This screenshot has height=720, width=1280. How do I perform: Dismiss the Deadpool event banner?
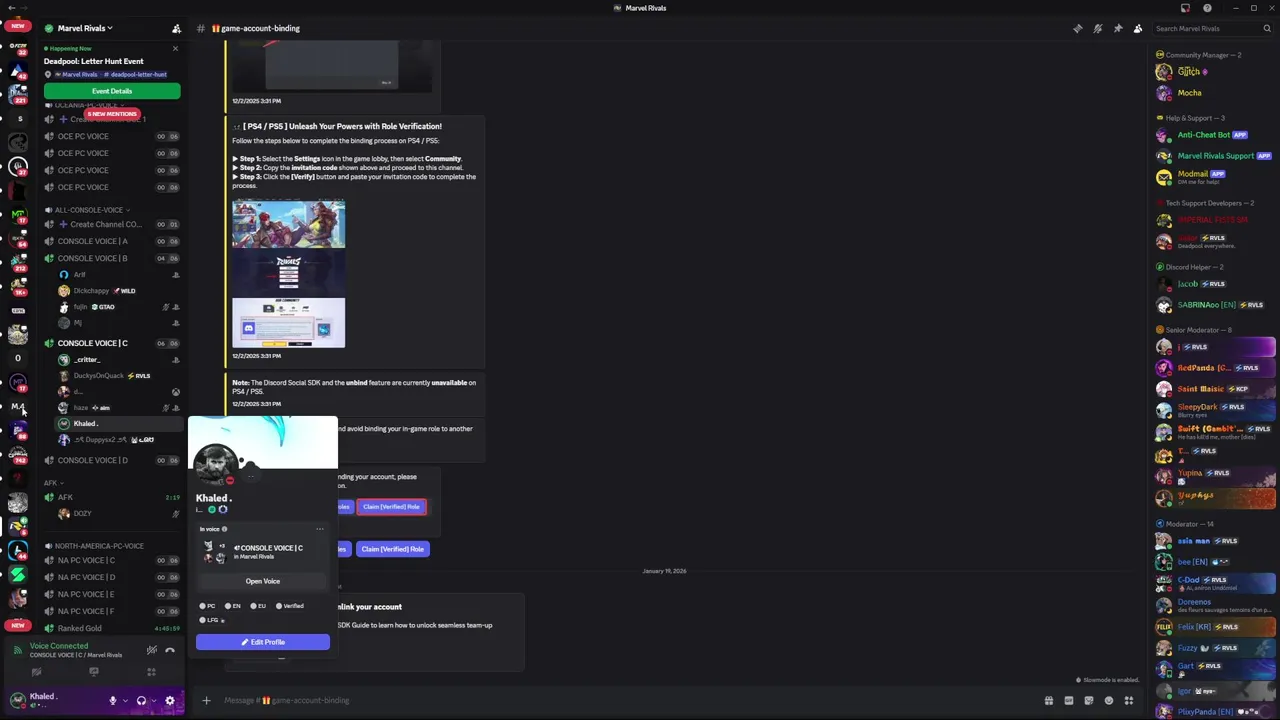[x=175, y=48]
